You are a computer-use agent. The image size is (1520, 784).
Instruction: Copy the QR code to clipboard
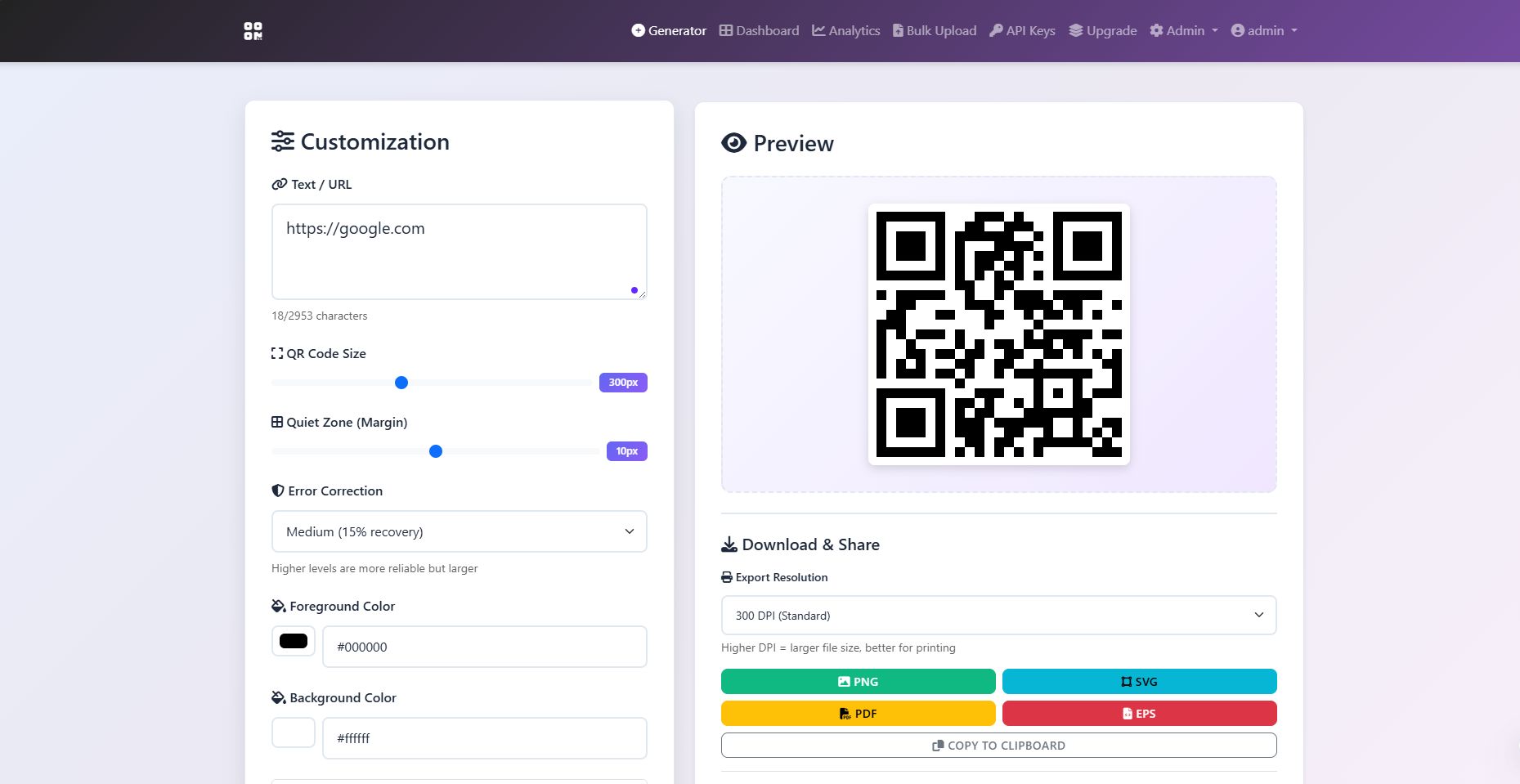point(999,746)
